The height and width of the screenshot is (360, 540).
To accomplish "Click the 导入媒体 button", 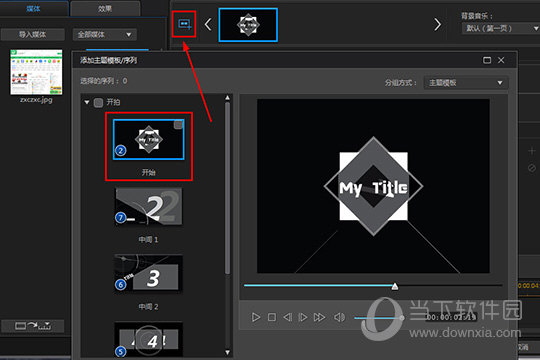I will pos(33,34).
